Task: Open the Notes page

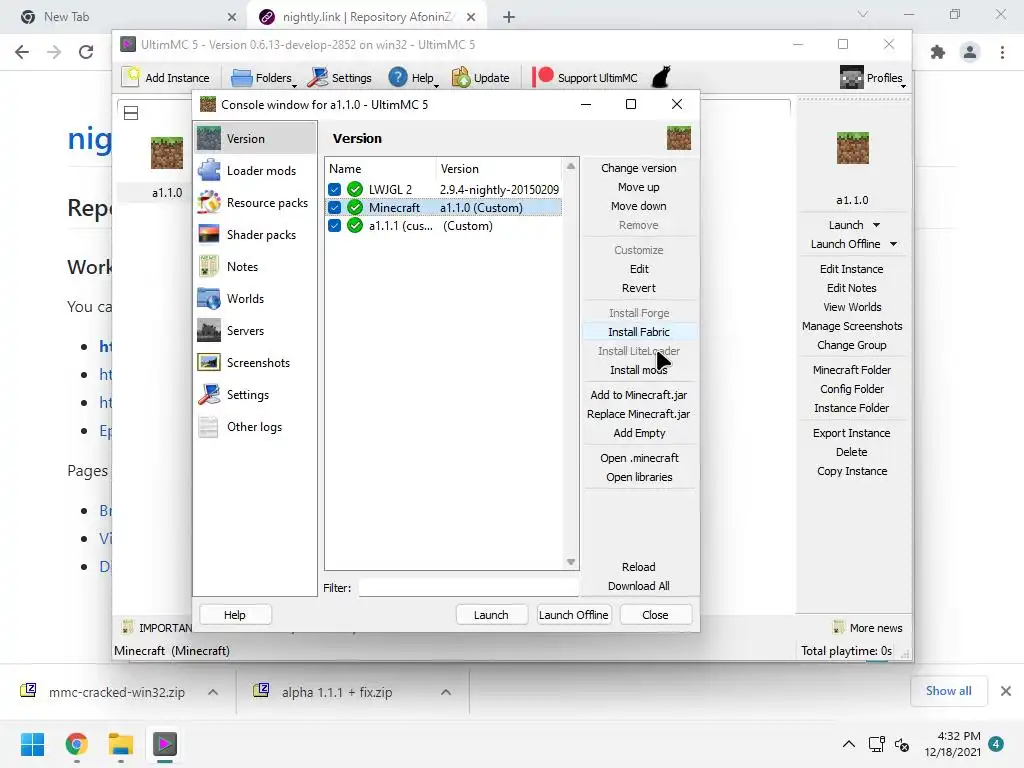Action: (255, 266)
